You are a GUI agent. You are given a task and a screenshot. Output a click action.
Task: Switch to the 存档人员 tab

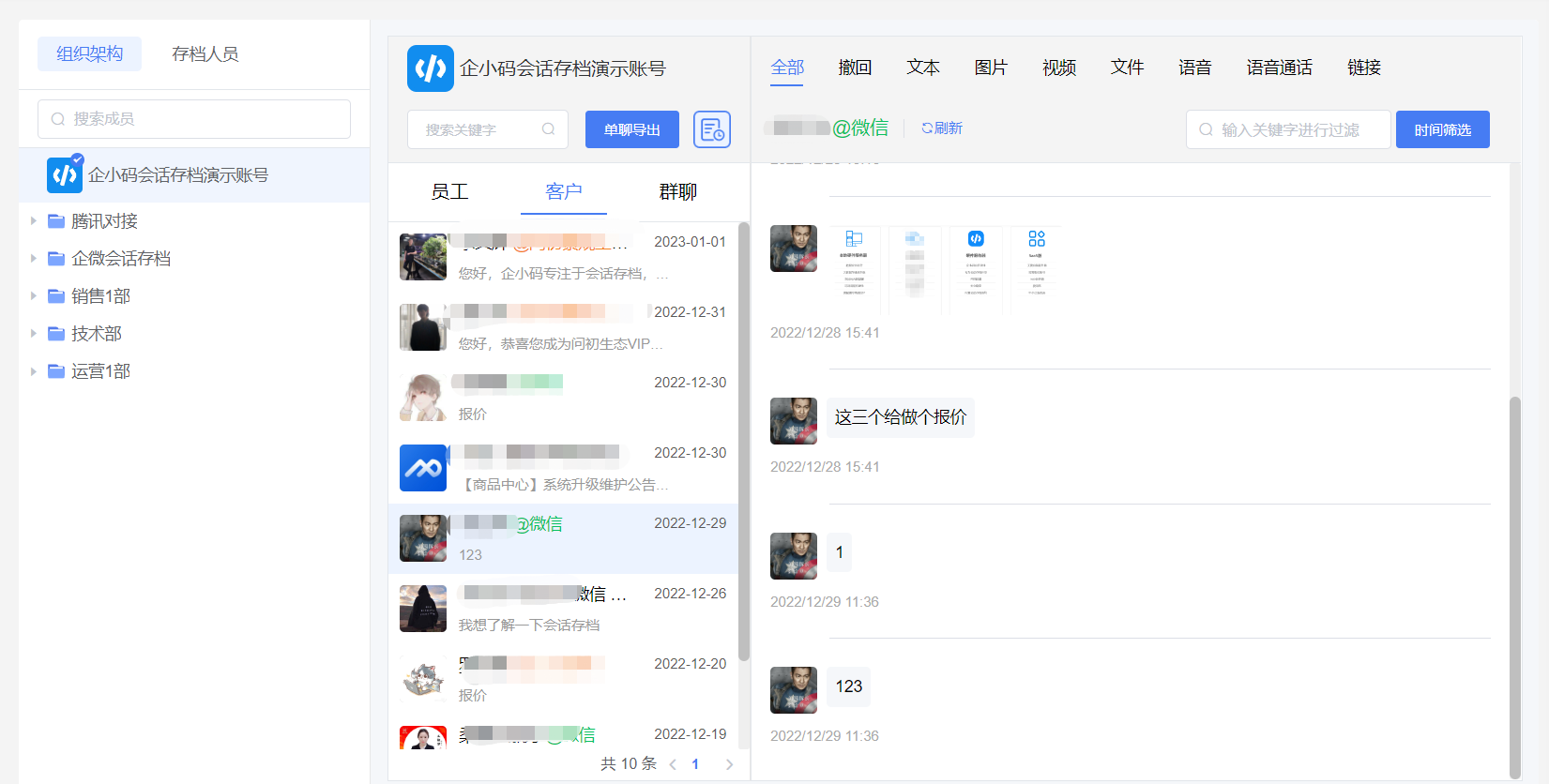205,53
